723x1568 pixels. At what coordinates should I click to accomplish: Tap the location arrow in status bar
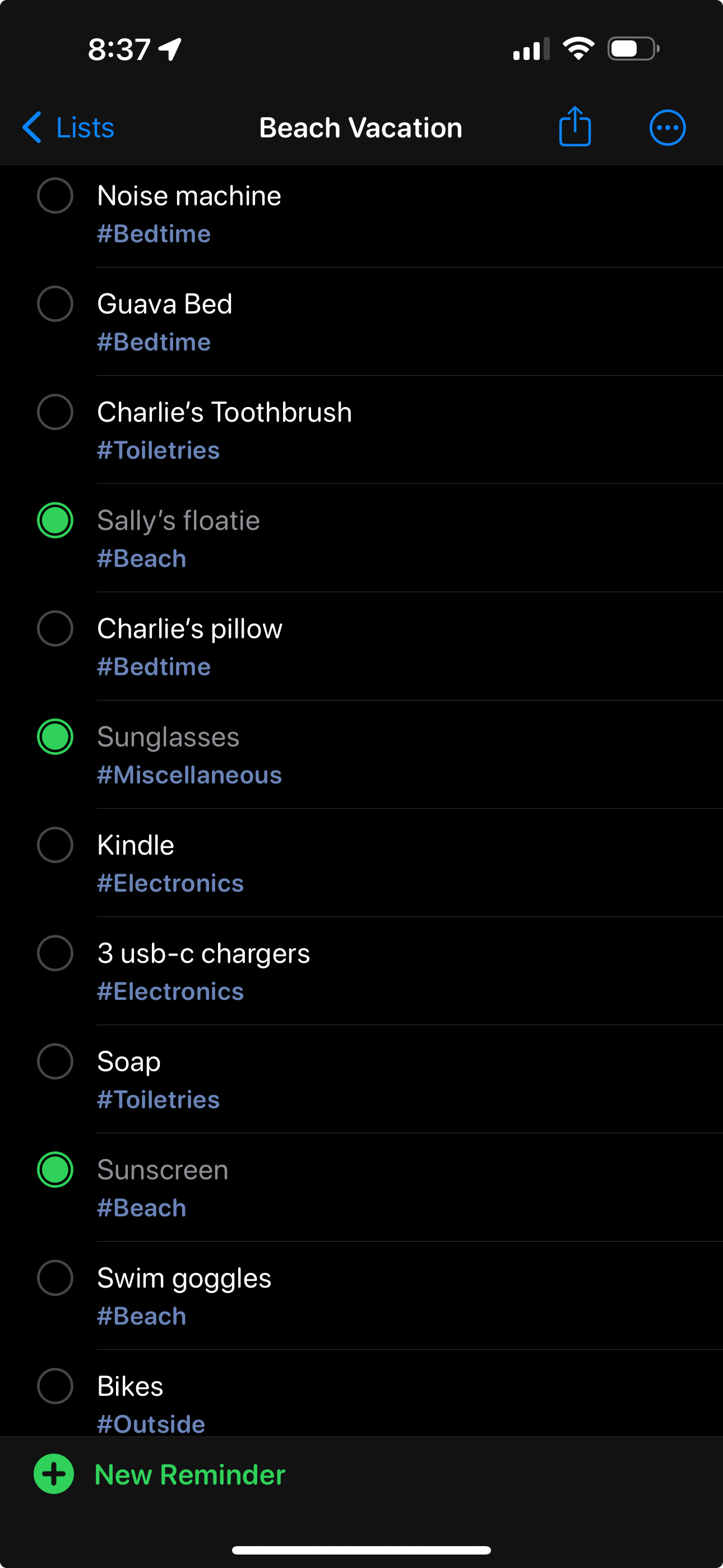click(x=170, y=49)
